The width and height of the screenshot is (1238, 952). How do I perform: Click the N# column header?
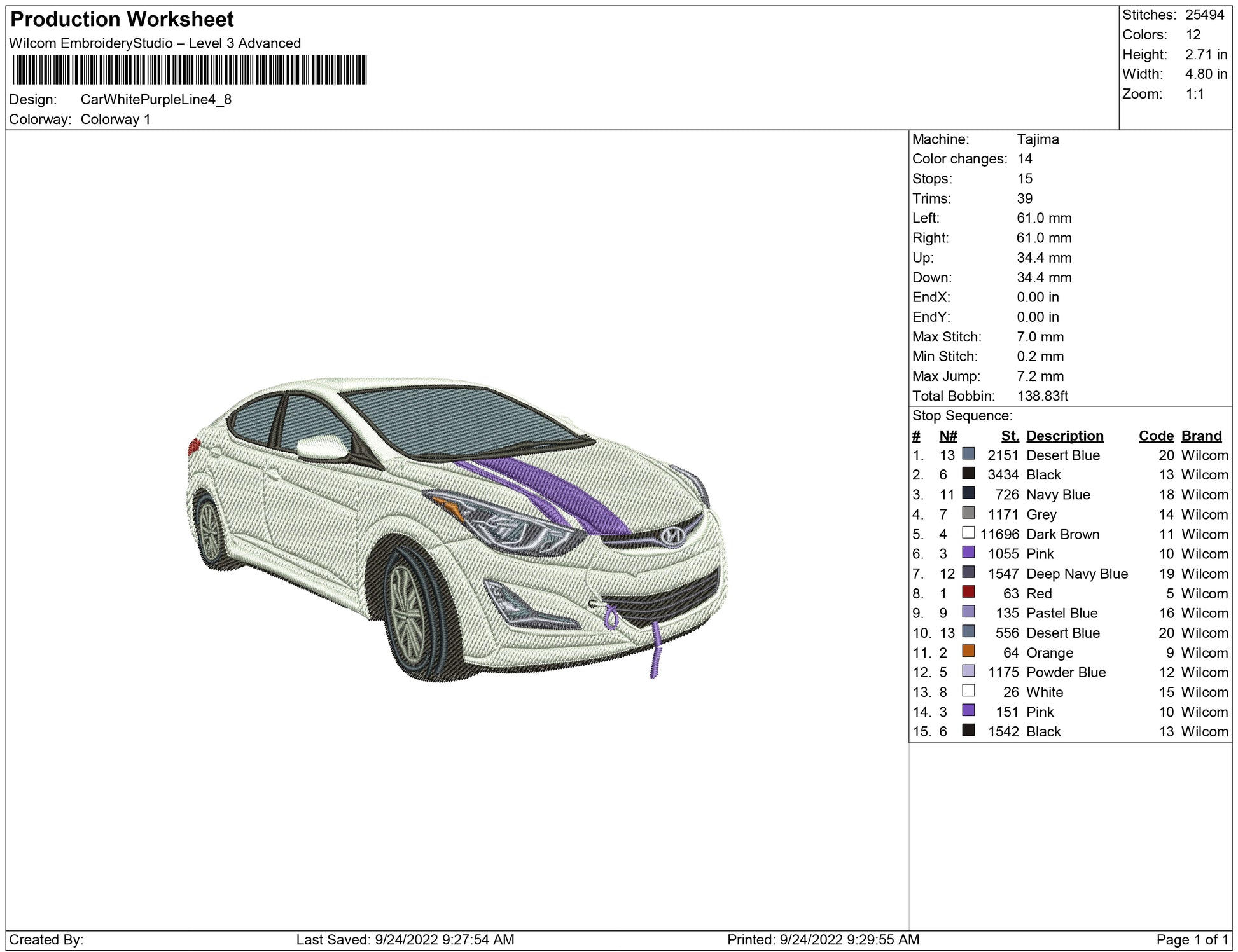948,436
